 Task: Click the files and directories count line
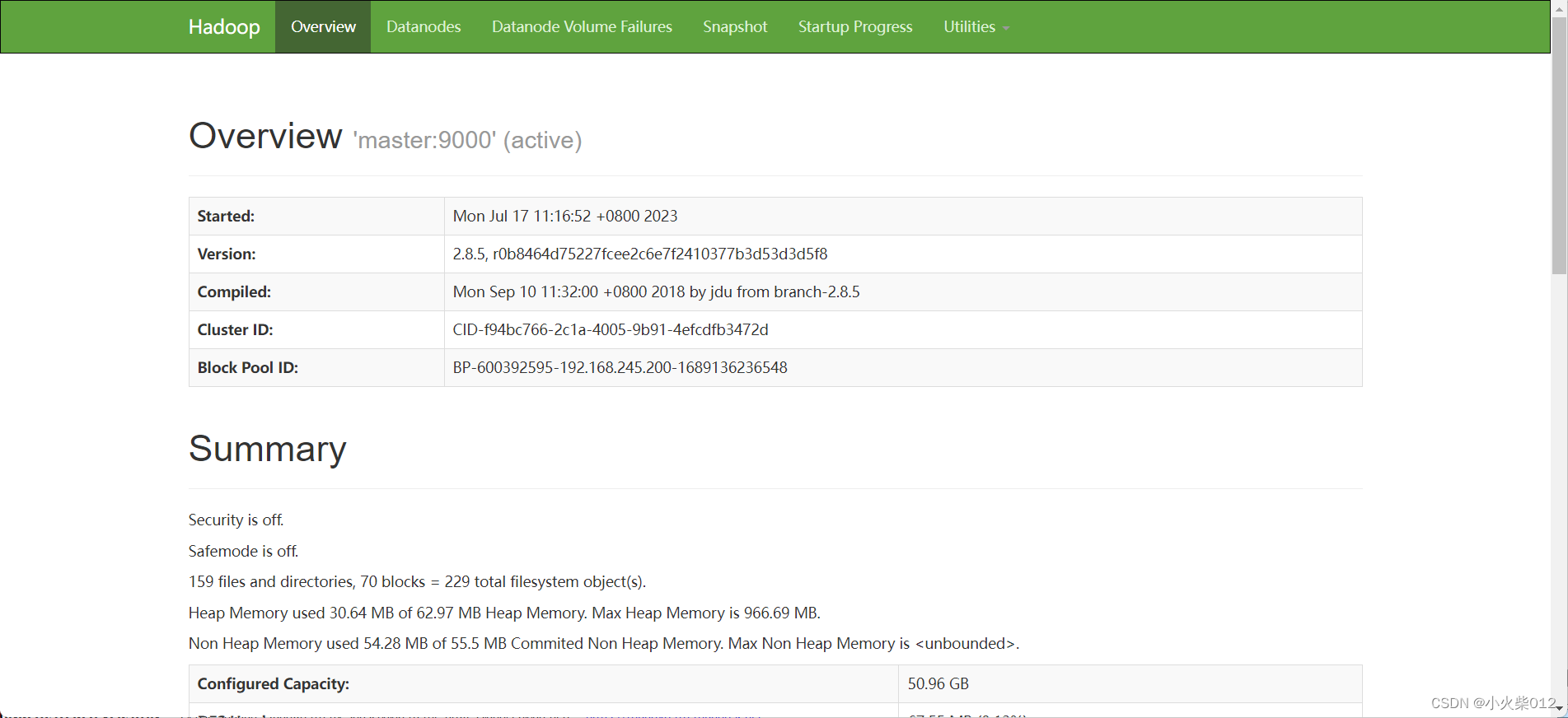417,581
